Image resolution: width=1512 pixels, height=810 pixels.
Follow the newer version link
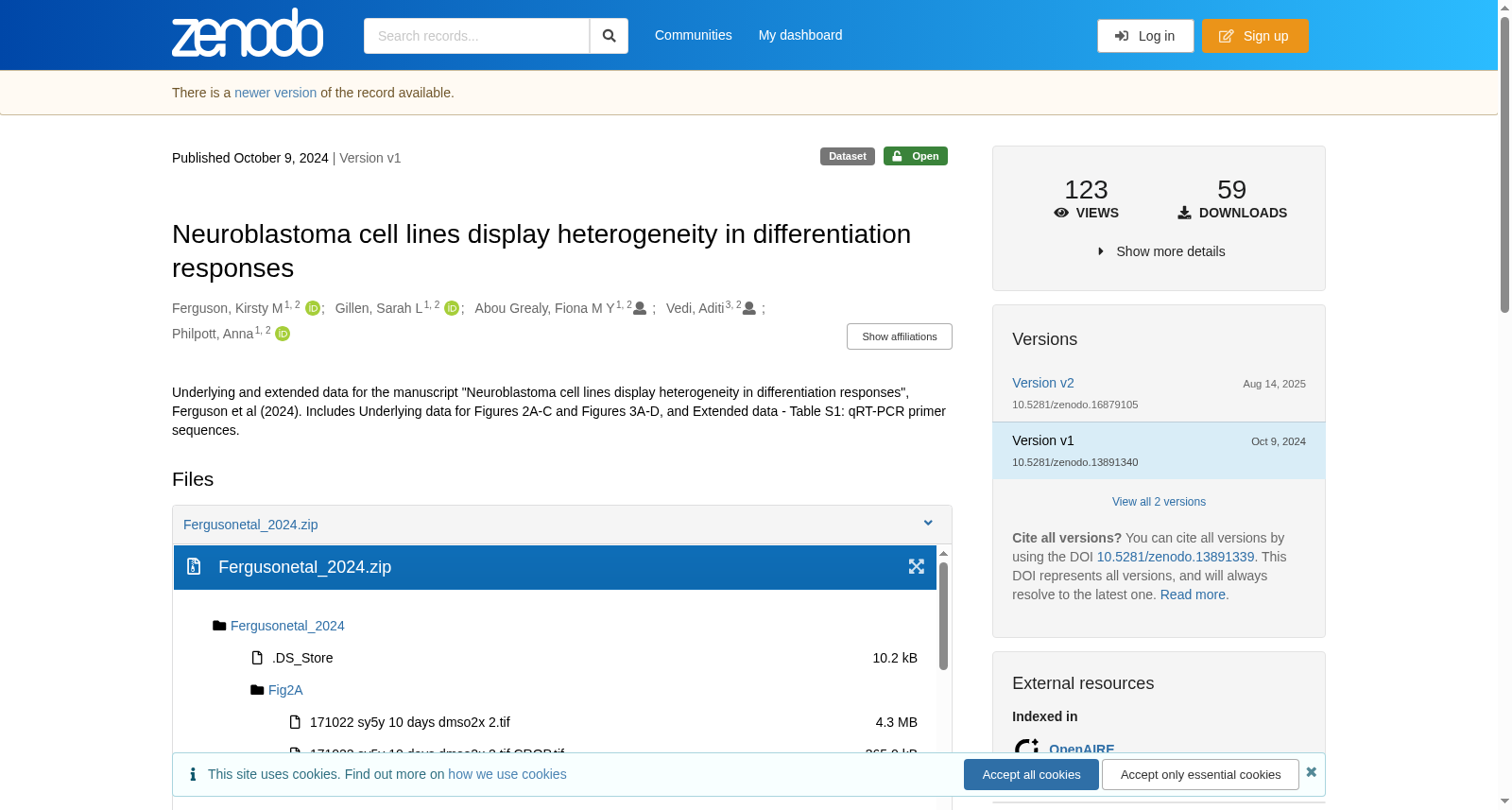[276, 93]
